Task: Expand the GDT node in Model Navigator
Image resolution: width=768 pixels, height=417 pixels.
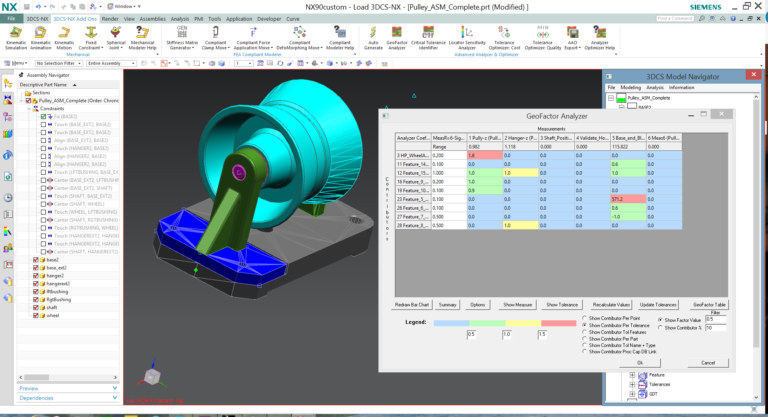Action: tap(632, 394)
